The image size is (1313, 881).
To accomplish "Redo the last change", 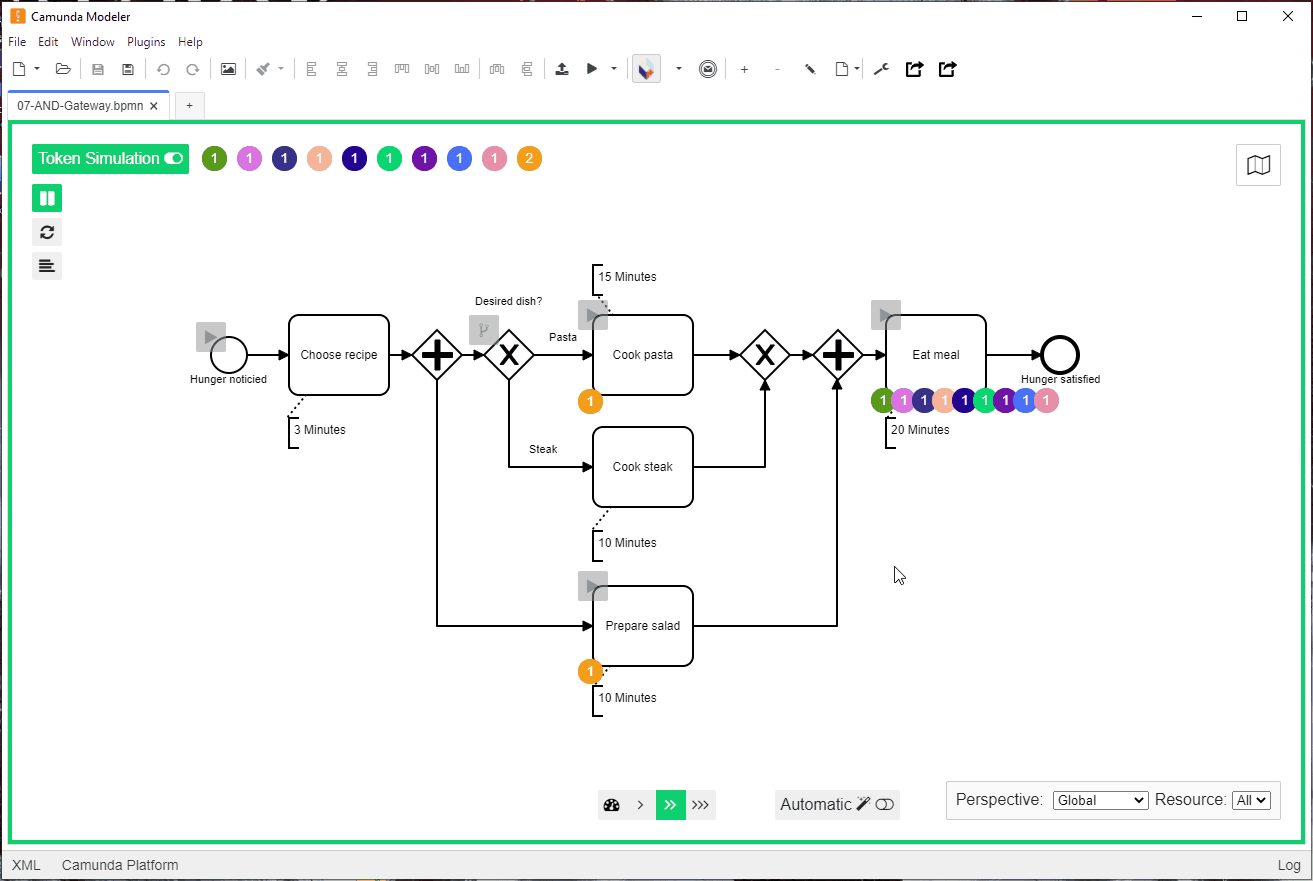I will 192,68.
